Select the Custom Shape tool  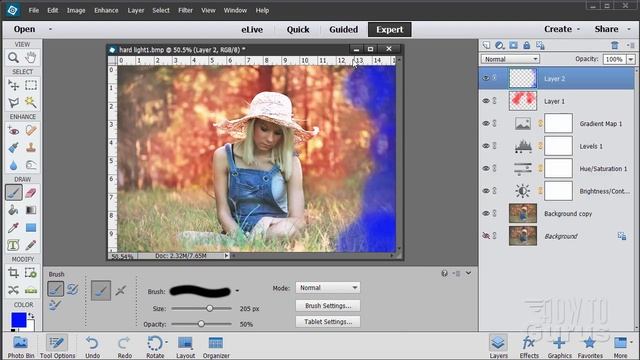point(31,228)
